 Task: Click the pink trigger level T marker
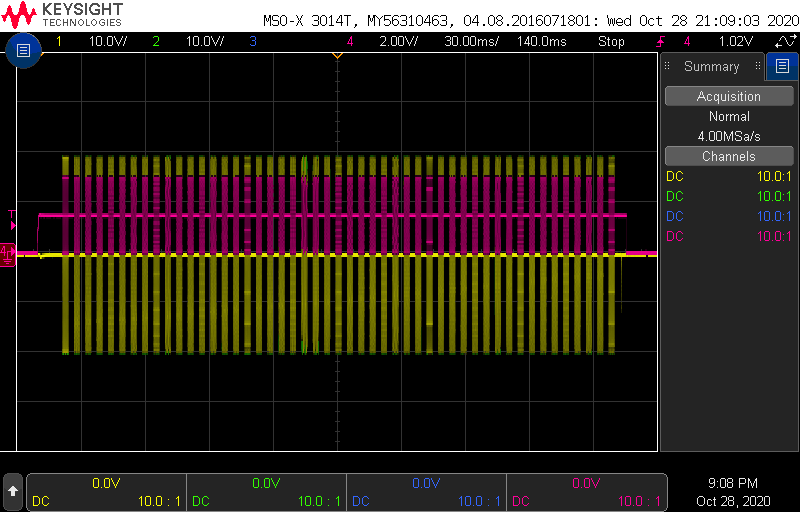11,214
